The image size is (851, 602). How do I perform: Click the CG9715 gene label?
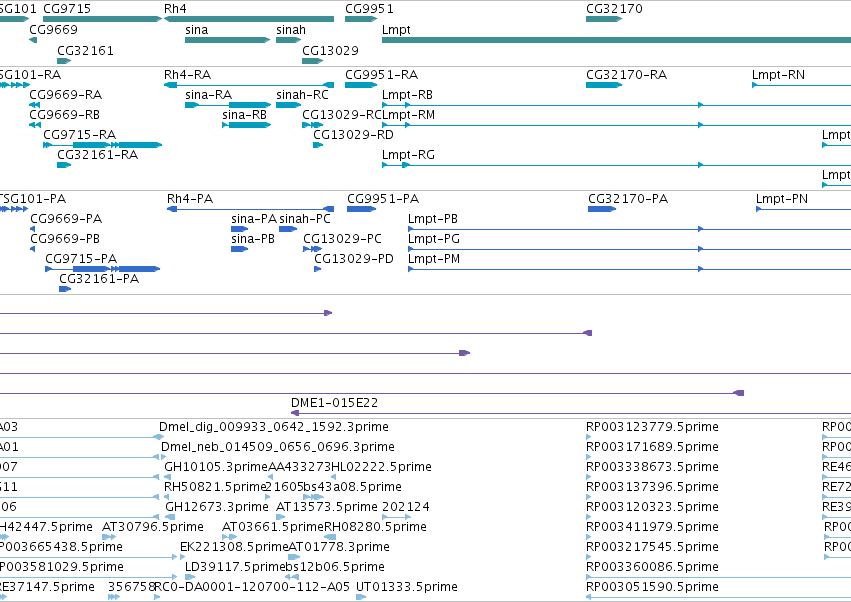point(67,9)
